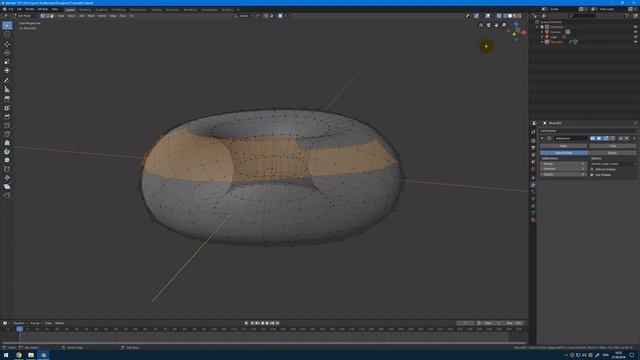Expand the Torus.001 outliner entry
This screenshot has height=360, width=640.
click(x=542, y=42)
